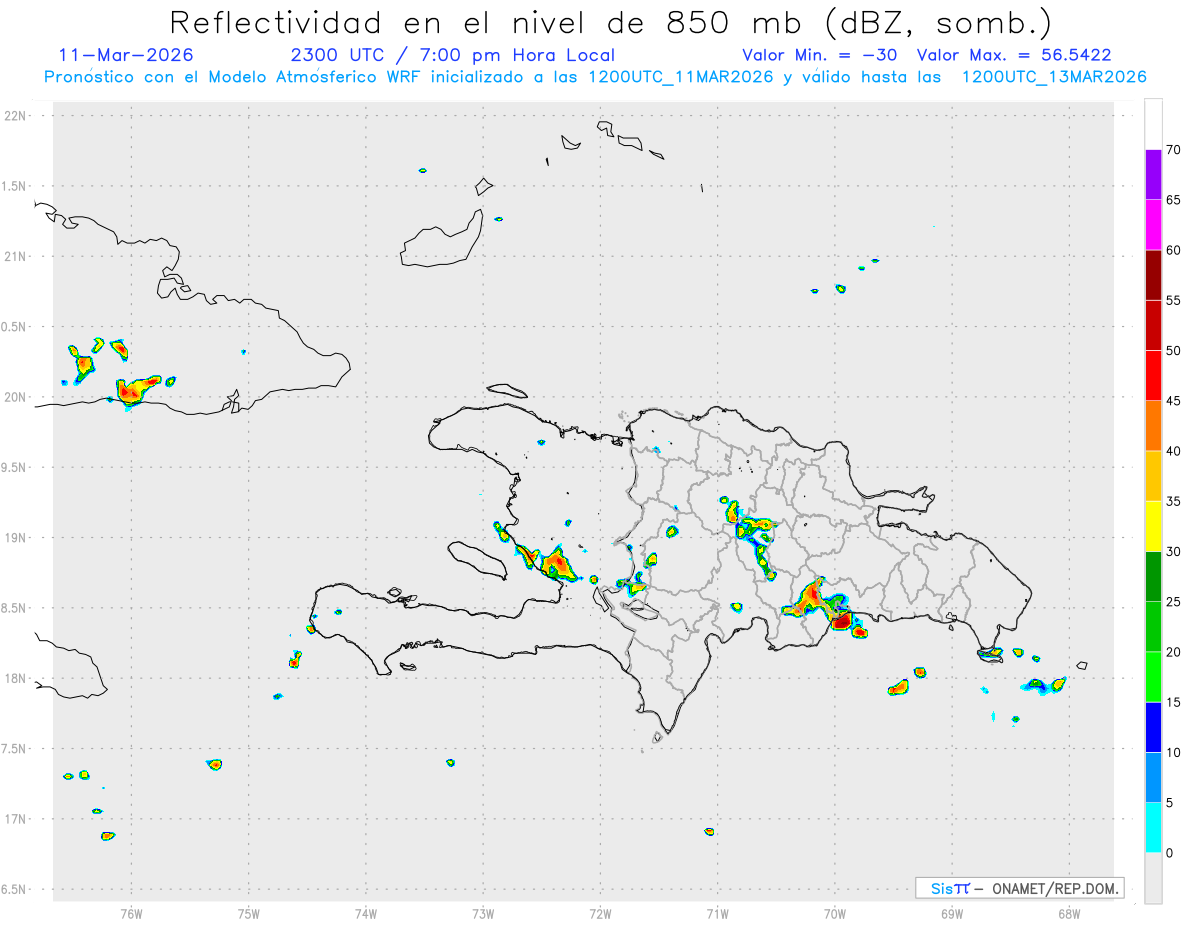
Task: Click the '74W' longitude label
Action: click(365, 913)
